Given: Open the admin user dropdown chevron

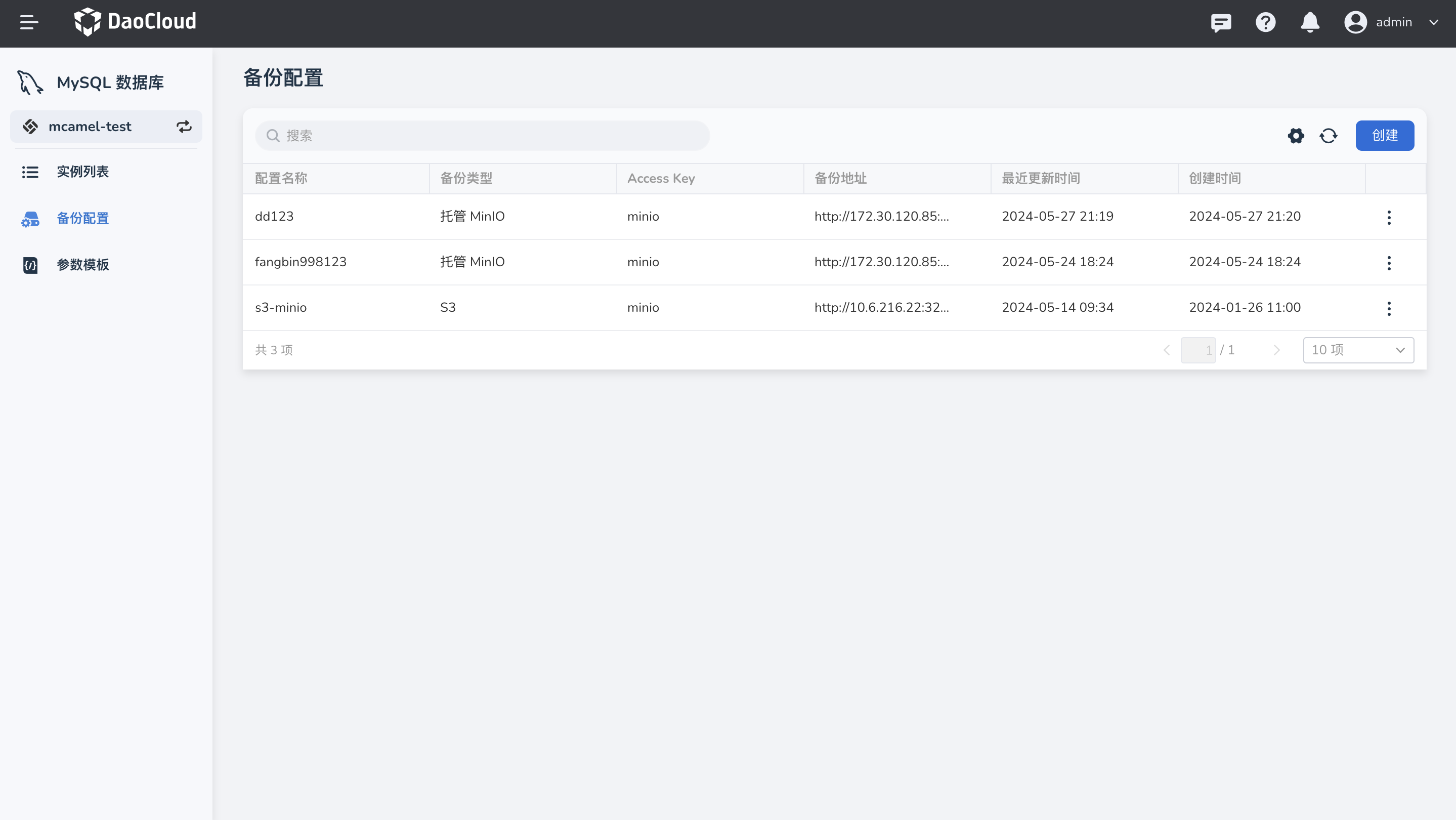Looking at the screenshot, I should coord(1434,23).
